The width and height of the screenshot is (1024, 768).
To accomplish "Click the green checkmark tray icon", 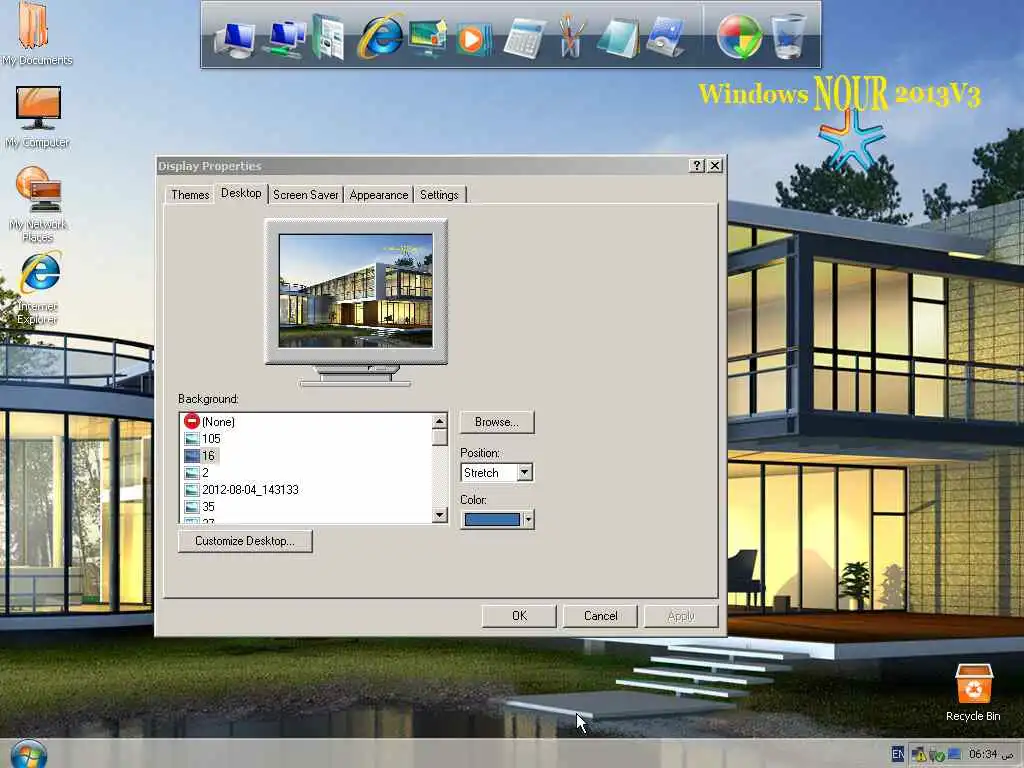I will pos(936,756).
